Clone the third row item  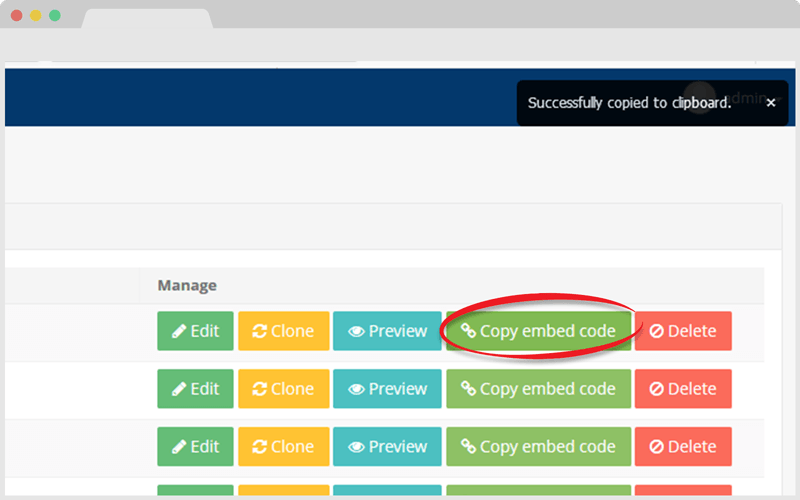283,447
